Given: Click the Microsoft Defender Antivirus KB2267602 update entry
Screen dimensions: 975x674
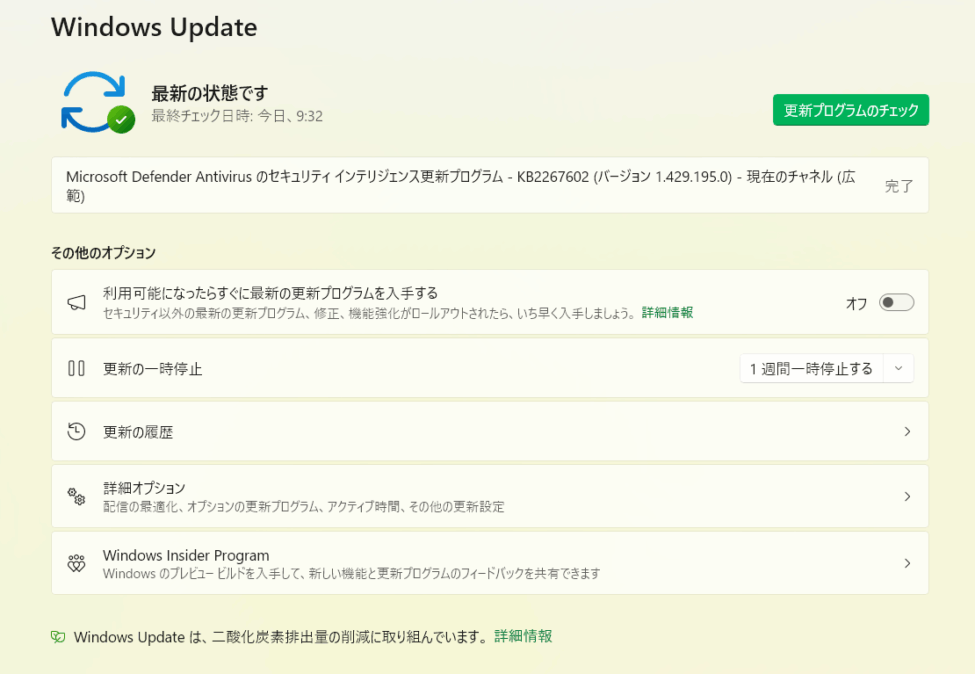Looking at the screenshot, I should click(x=490, y=185).
